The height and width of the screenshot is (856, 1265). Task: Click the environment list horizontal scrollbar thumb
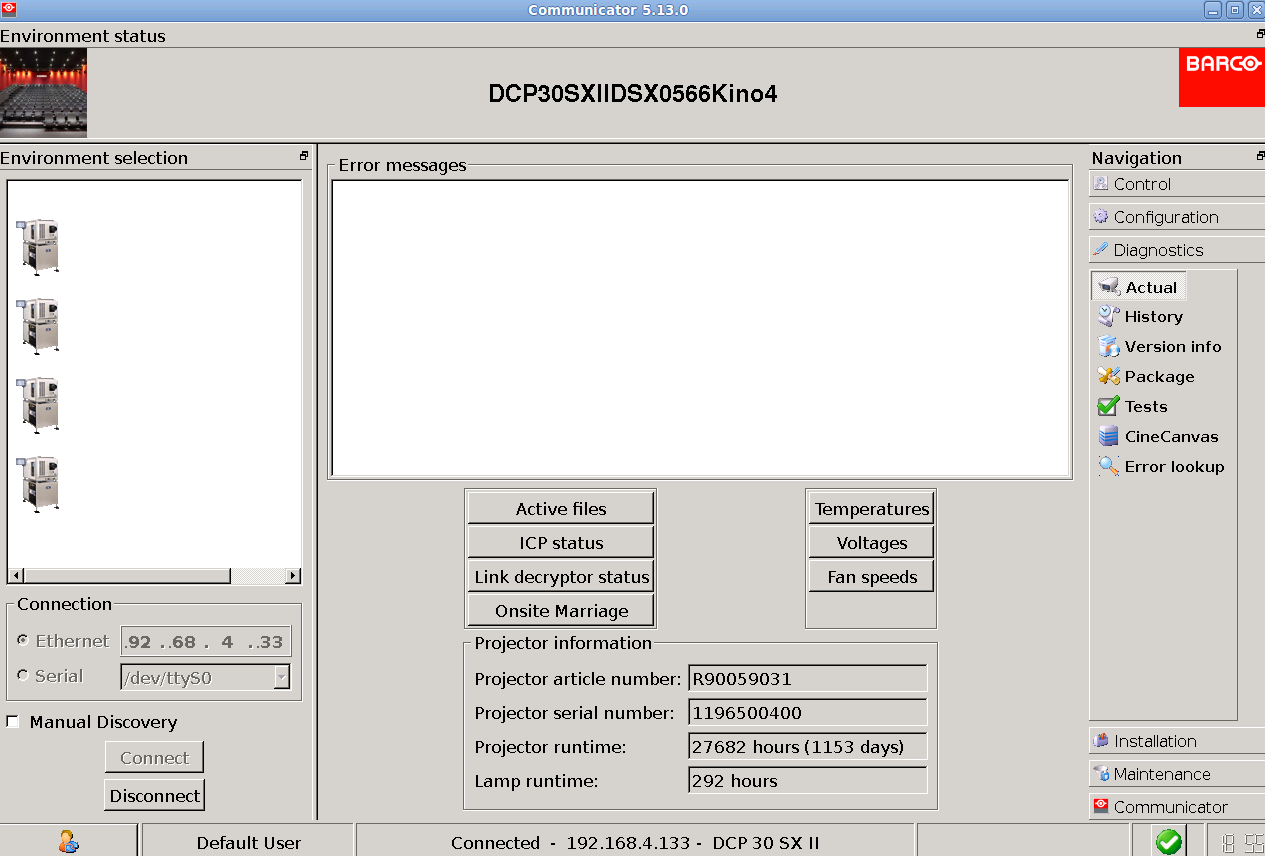tap(127, 576)
